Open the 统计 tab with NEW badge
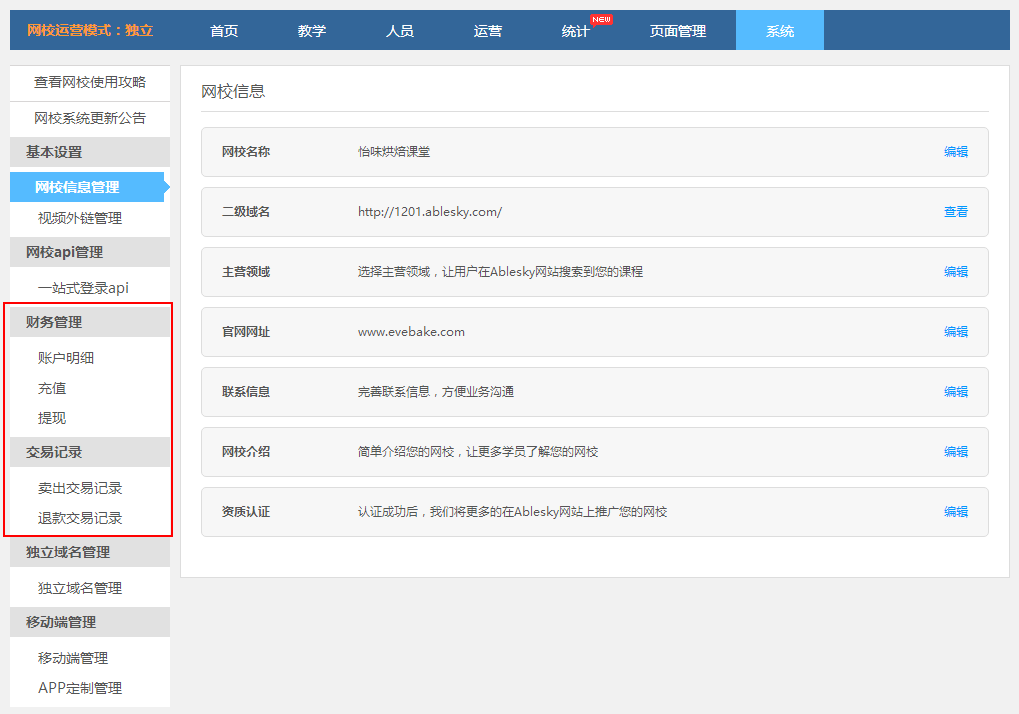This screenshot has width=1019, height=714. point(576,31)
